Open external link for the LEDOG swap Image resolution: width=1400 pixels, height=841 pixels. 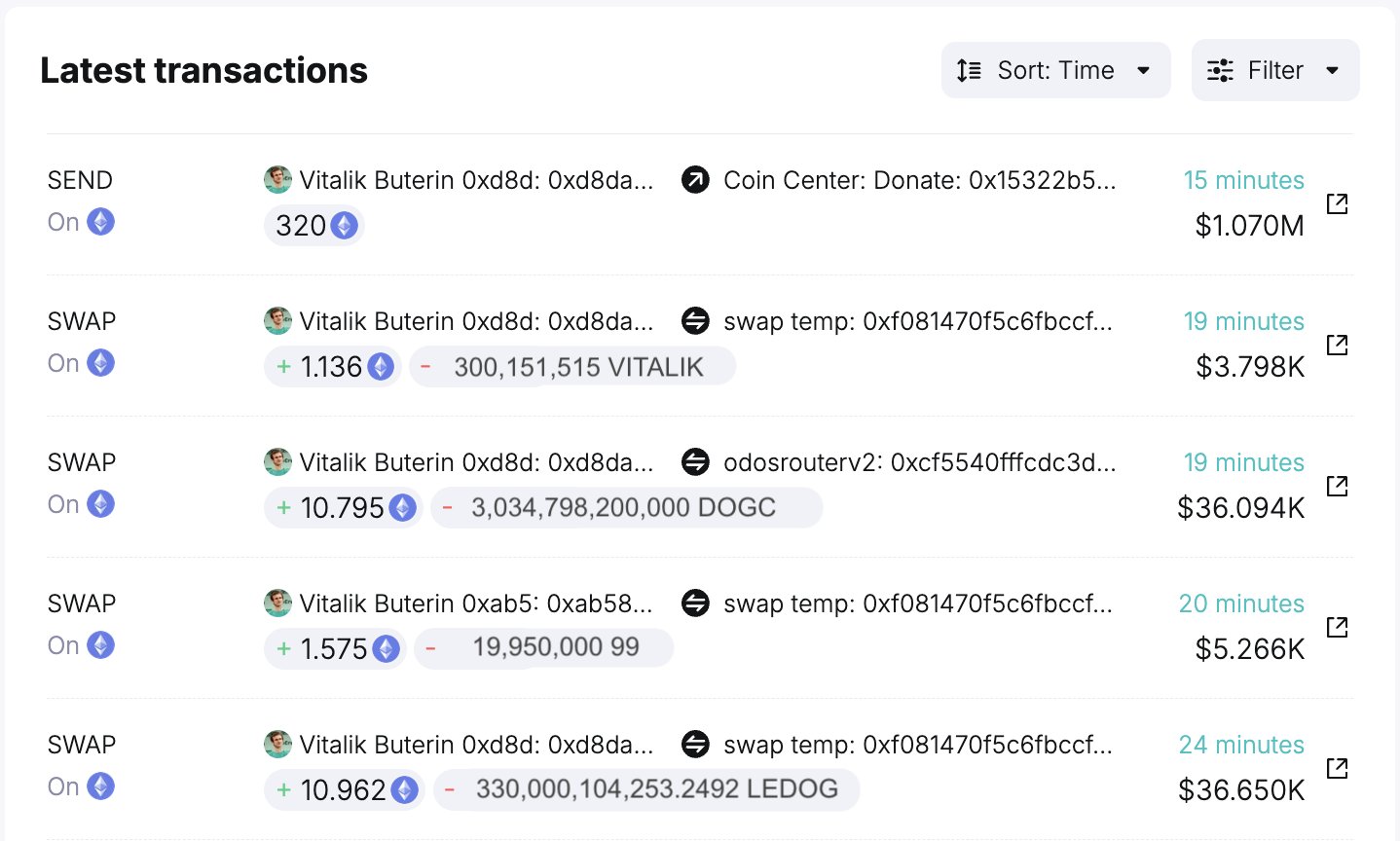click(1337, 768)
